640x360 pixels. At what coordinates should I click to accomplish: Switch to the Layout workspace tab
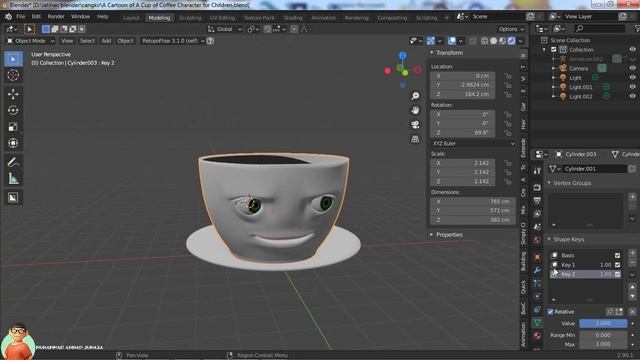(131, 18)
